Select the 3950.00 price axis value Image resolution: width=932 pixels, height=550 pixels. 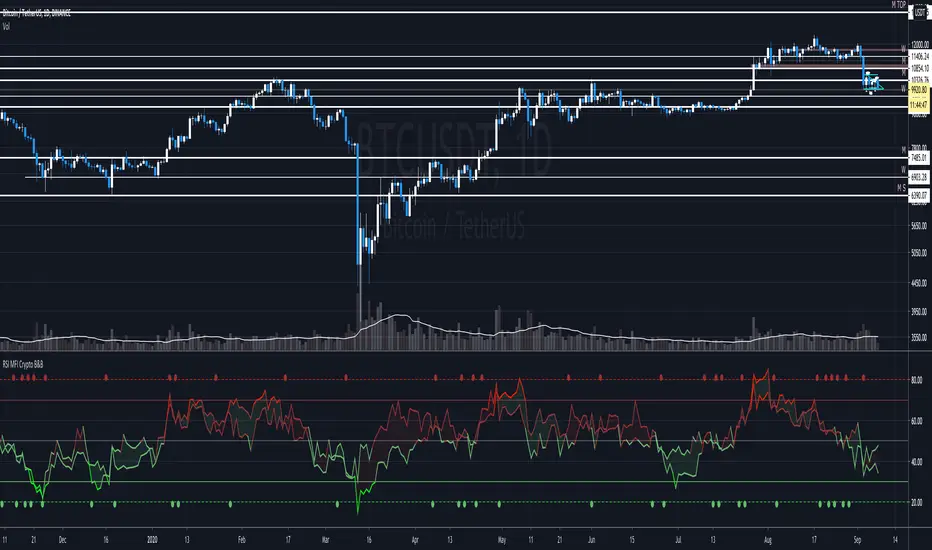920,312
